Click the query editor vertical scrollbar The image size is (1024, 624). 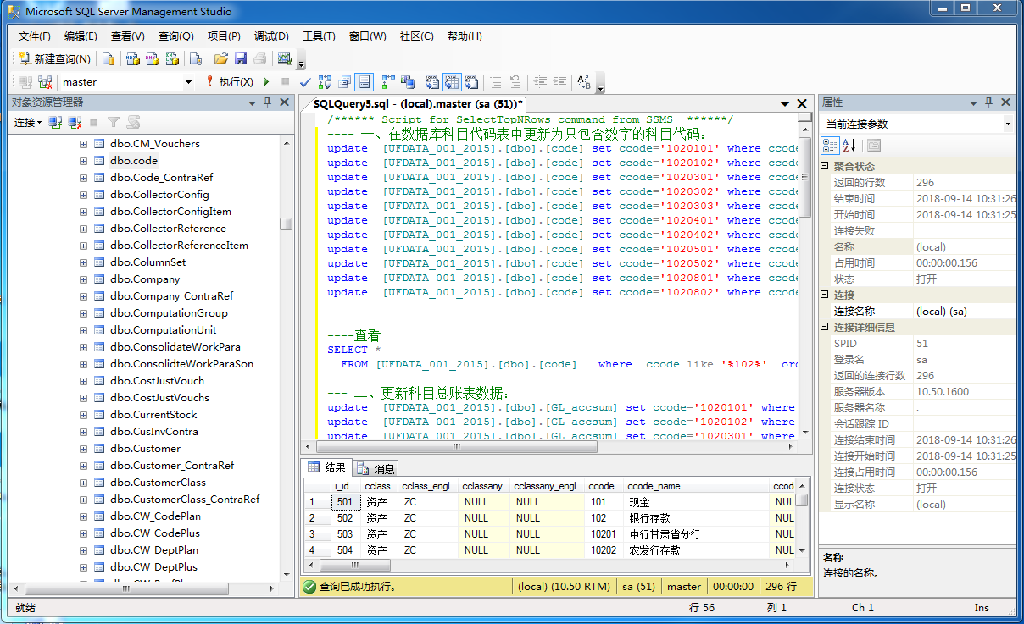[x=805, y=281]
